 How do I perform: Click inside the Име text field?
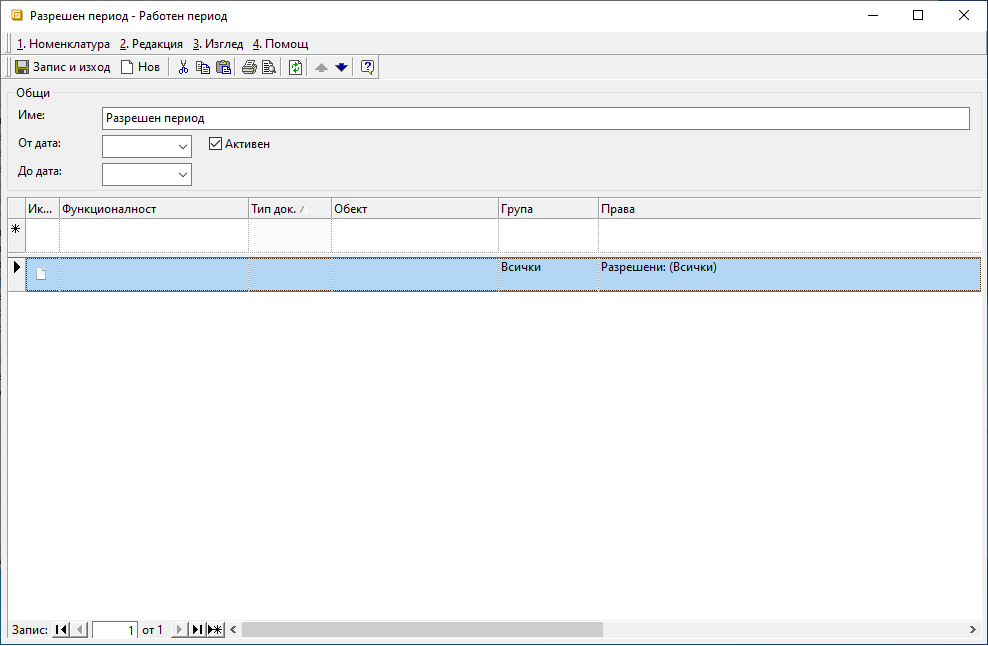[535, 118]
